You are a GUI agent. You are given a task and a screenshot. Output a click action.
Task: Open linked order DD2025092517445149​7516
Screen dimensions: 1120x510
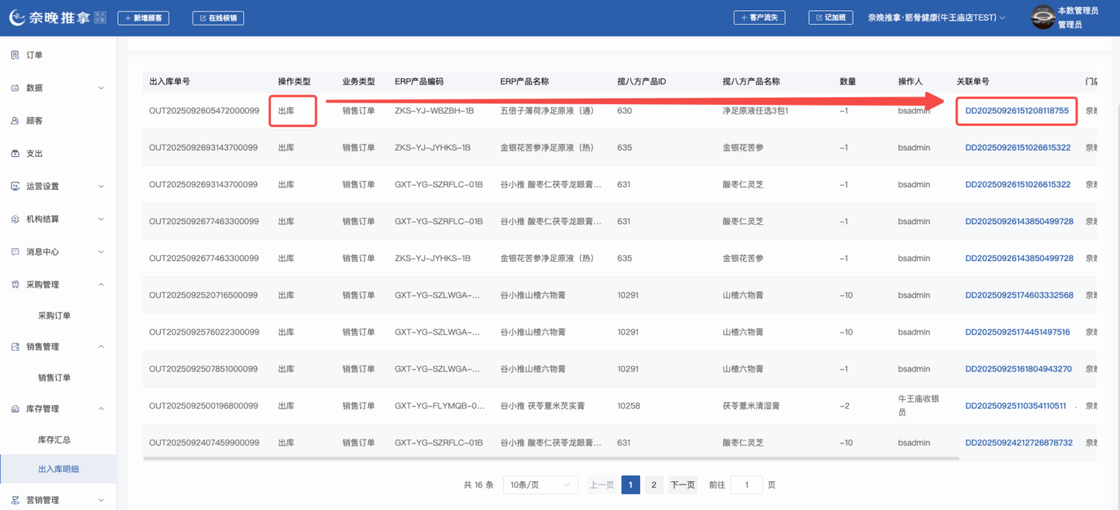(x=1017, y=332)
